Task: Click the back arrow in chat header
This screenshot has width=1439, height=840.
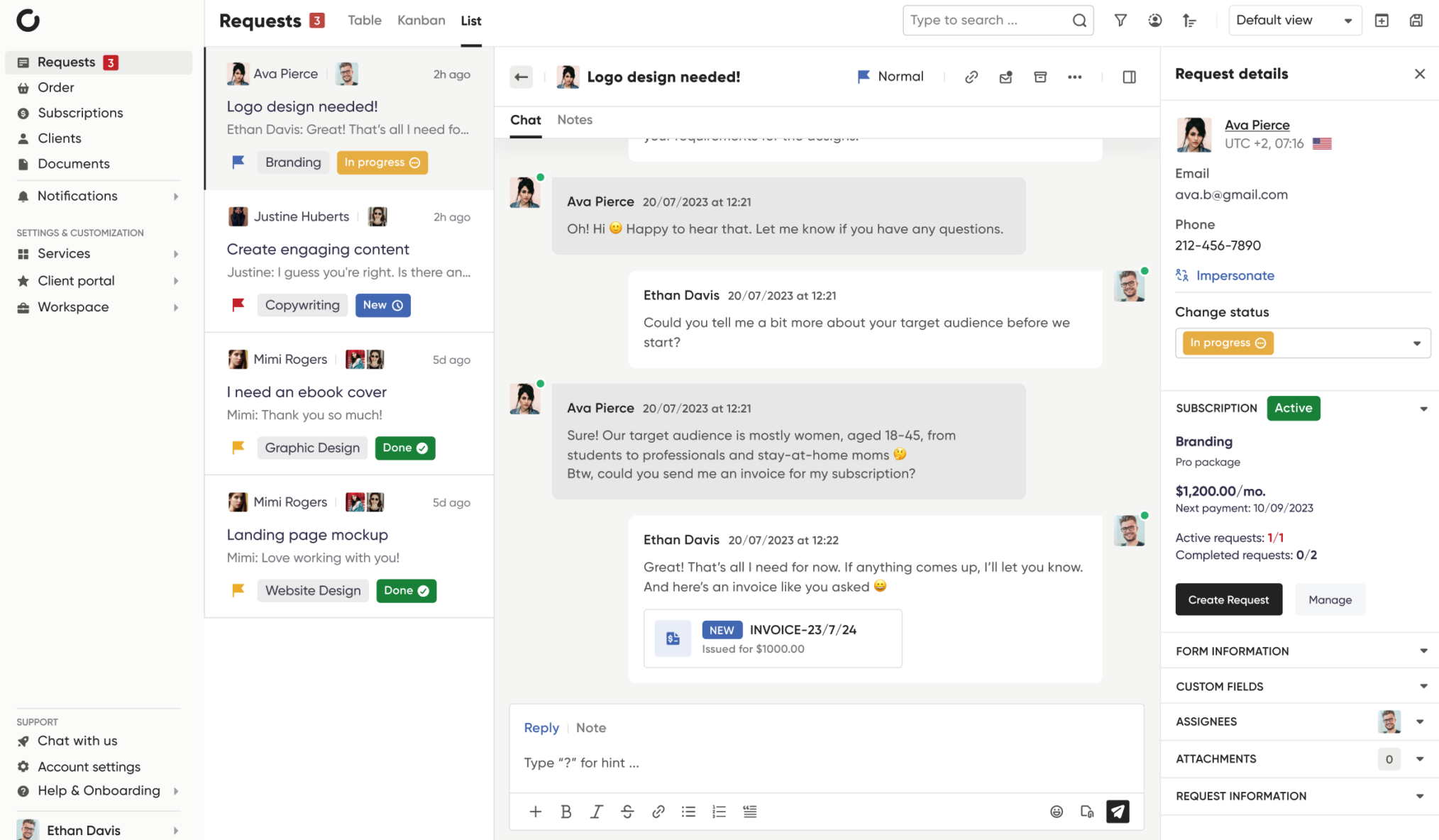Action: (522, 77)
